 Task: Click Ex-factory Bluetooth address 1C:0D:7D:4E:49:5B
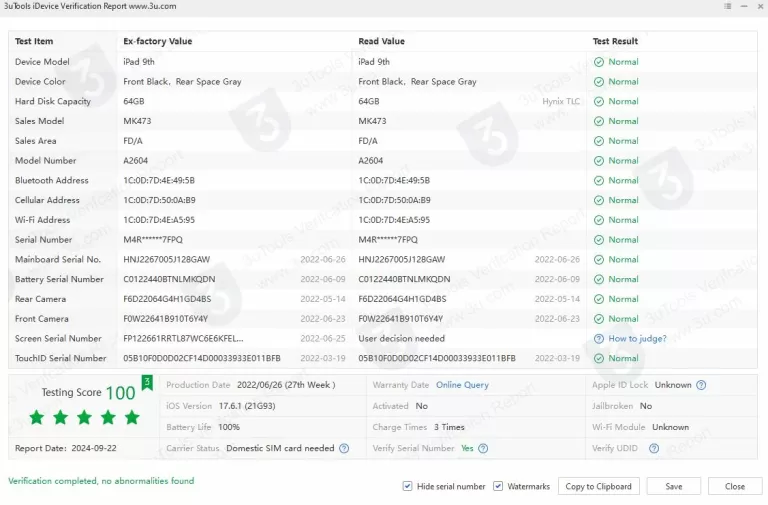coord(159,180)
